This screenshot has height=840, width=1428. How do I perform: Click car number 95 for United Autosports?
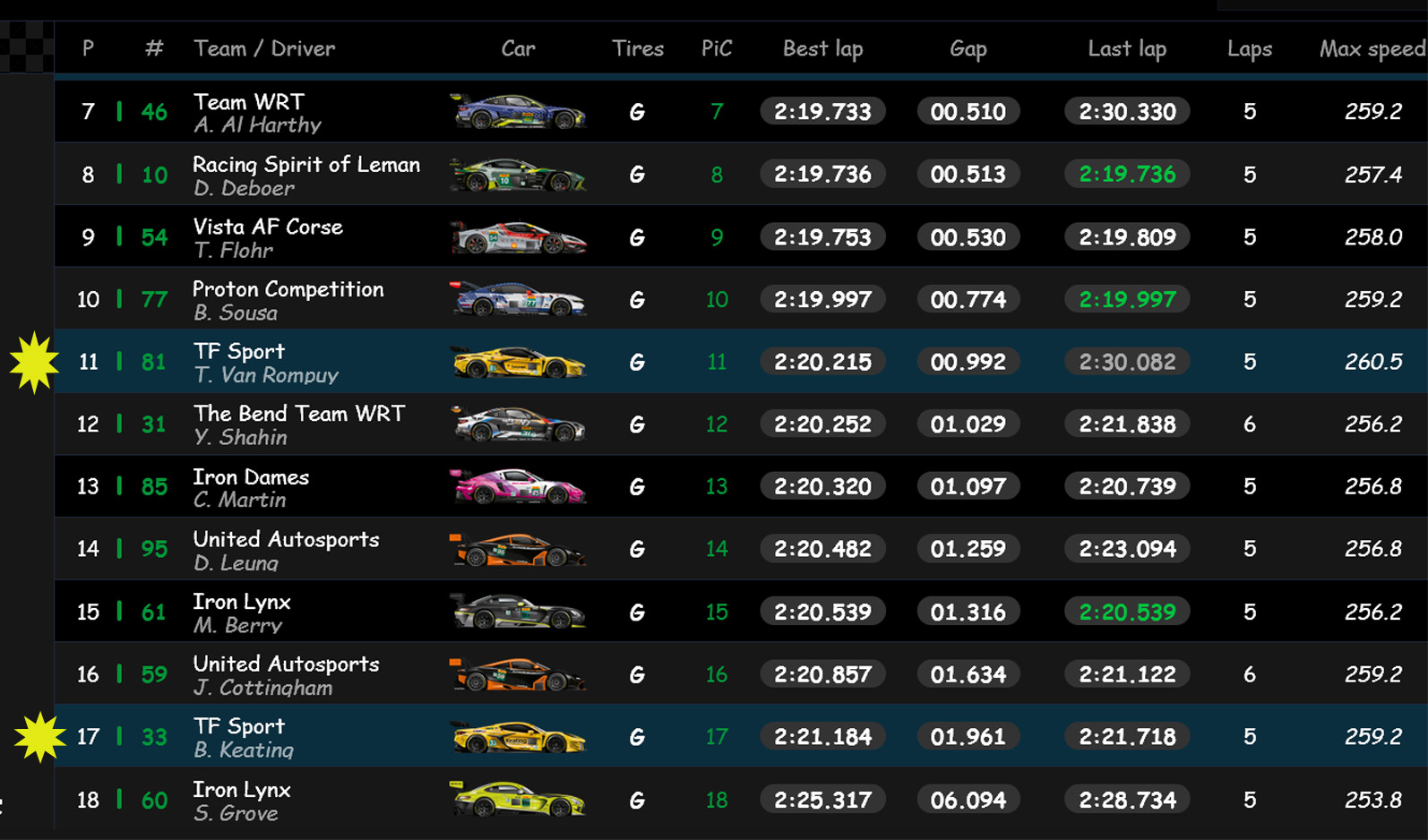(x=154, y=549)
